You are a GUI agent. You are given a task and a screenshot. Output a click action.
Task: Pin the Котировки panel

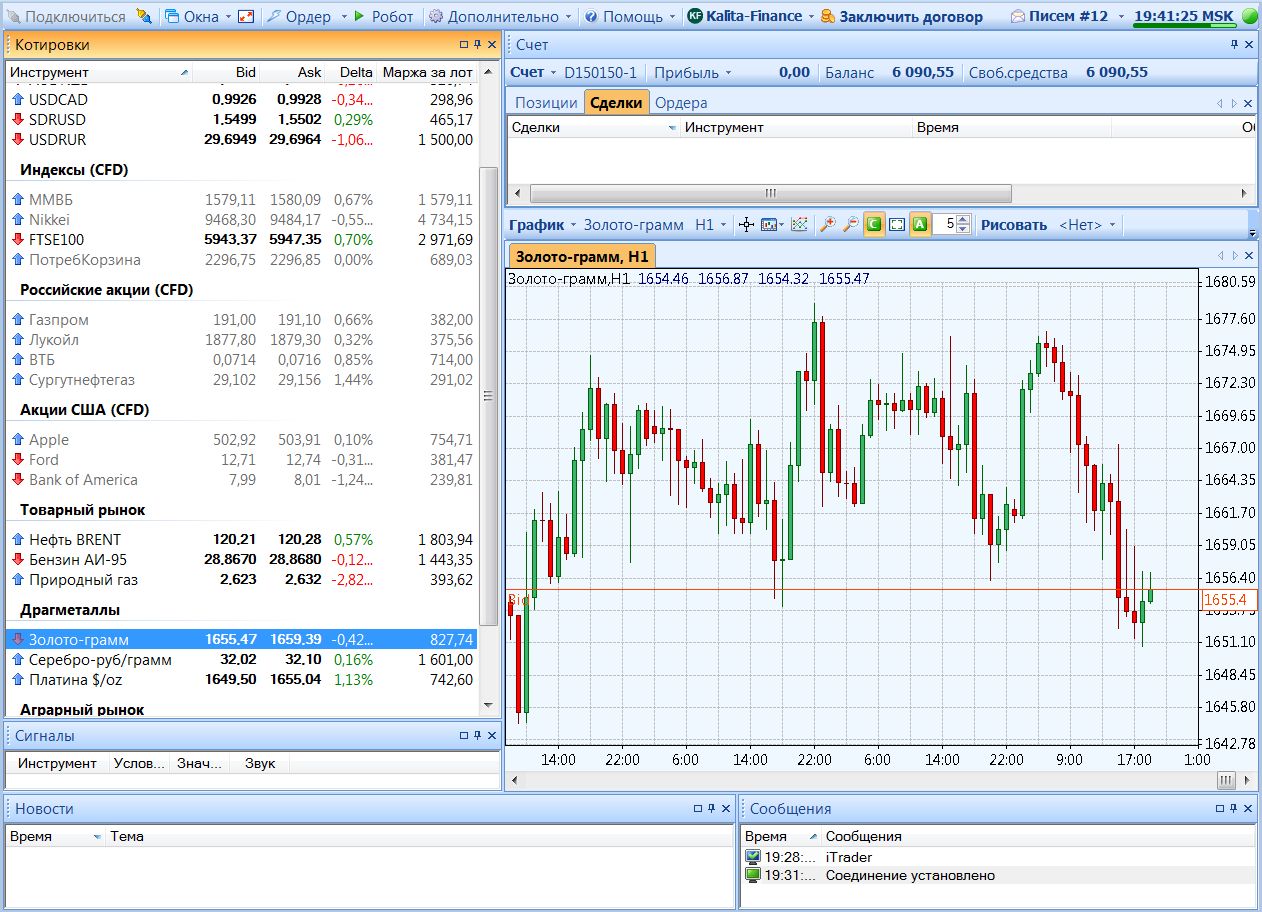point(477,45)
